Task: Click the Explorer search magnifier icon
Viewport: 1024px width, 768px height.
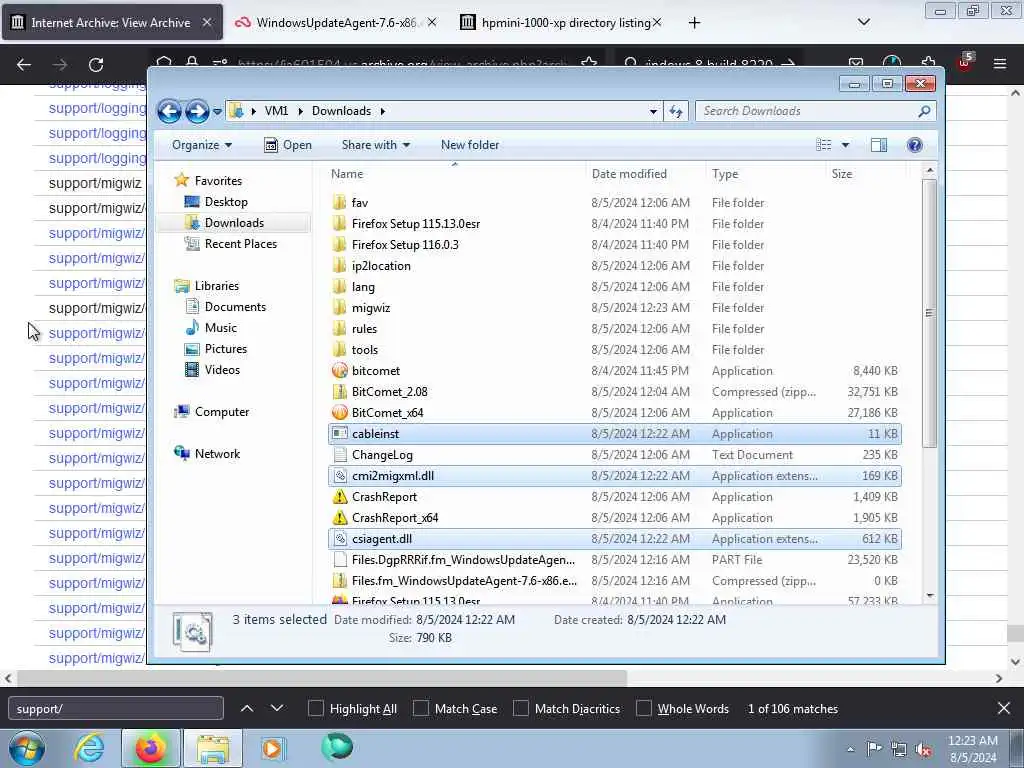Action: [x=924, y=111]
